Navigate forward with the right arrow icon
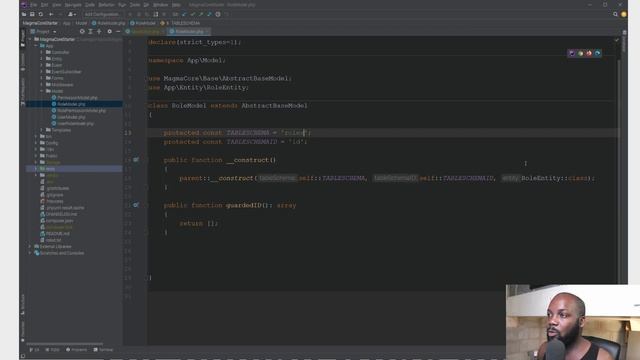This screenshot has width=640, height=360. click(x=60, y=14)
